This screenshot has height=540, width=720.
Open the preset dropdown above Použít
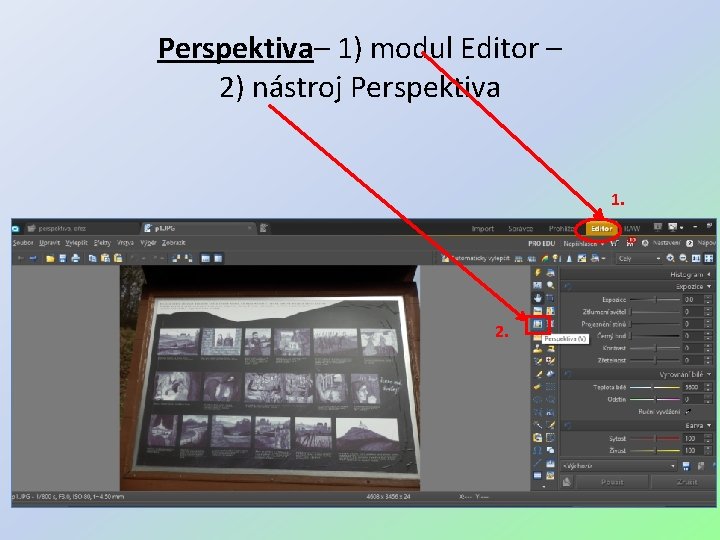619,466
